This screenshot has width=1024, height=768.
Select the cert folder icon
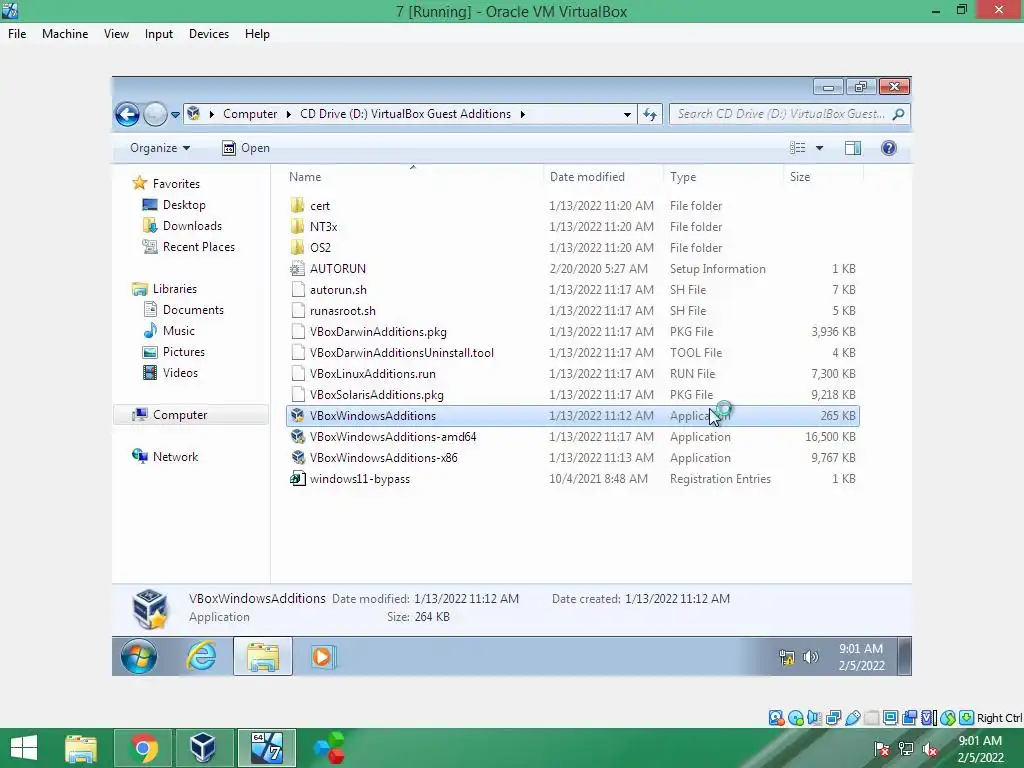pos(298,206)
